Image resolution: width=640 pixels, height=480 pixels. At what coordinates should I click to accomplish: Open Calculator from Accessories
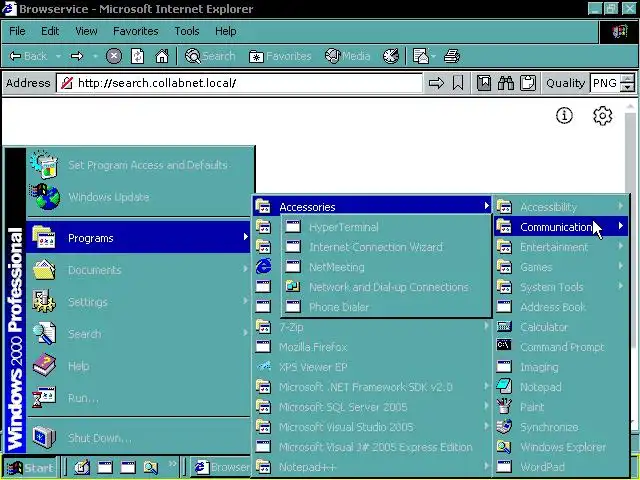(x=561, y=327)
